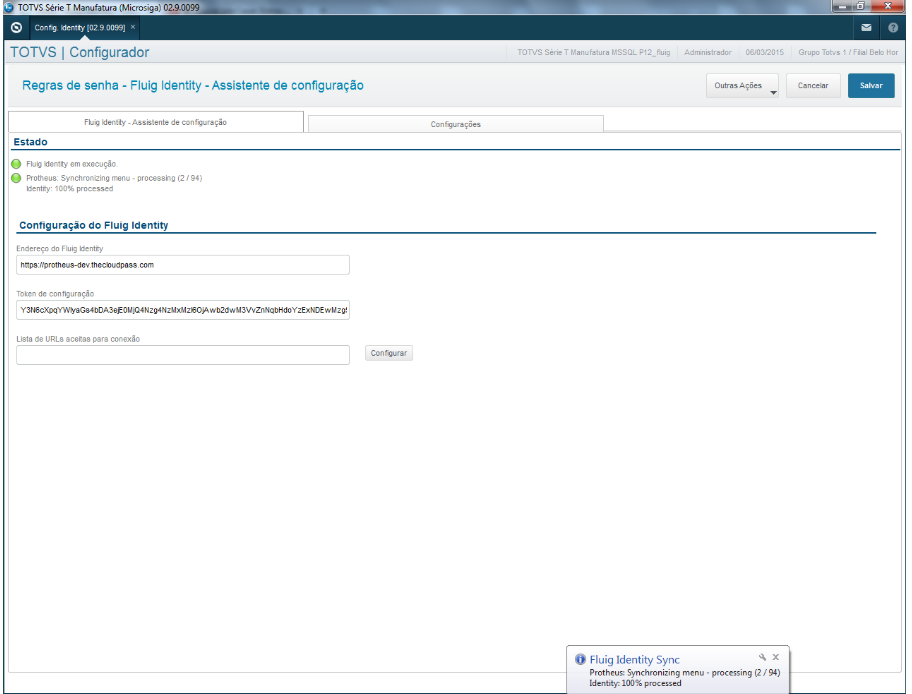
Task: Click the Administrador user label
Action: tap(708, 52)
